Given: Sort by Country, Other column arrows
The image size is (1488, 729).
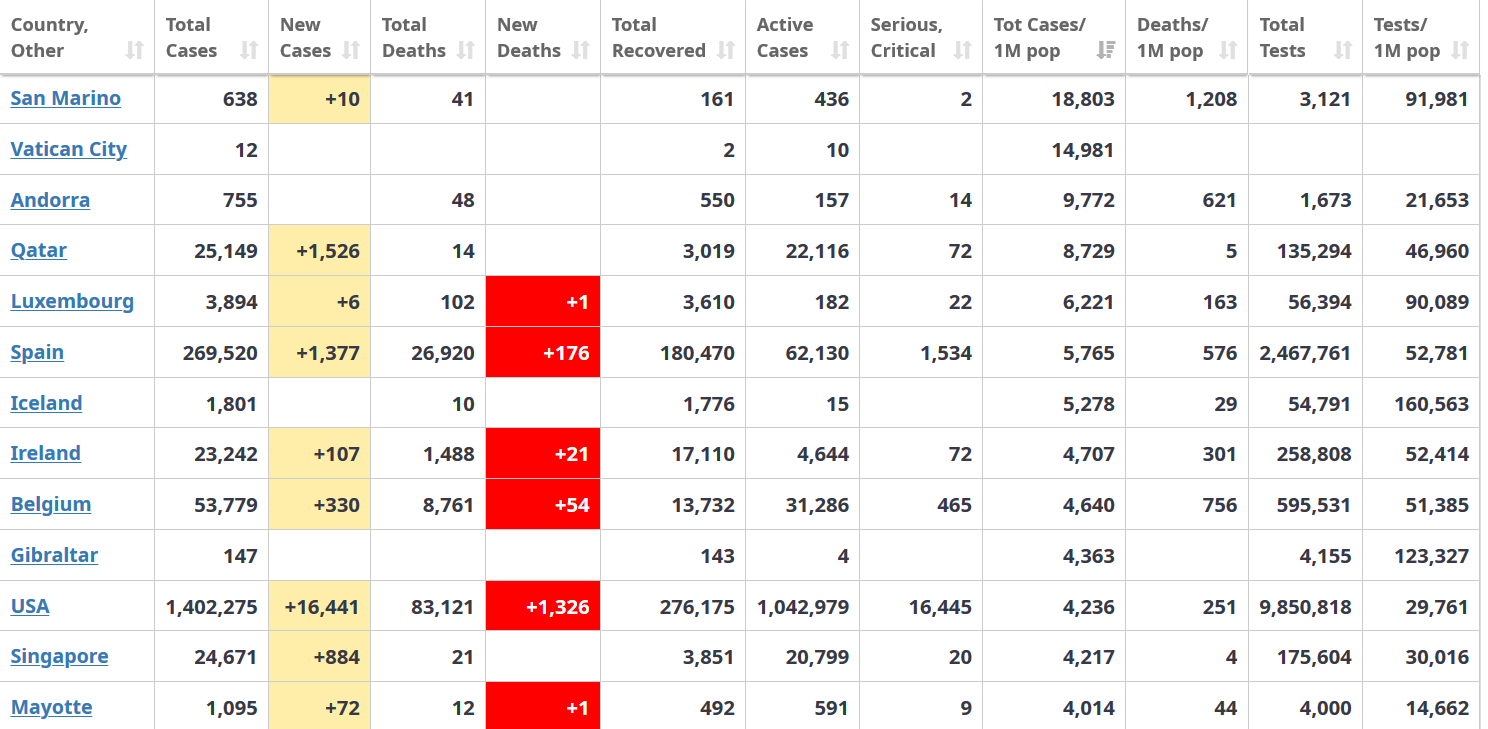Looking at the screenshot, I should (135, 50).
